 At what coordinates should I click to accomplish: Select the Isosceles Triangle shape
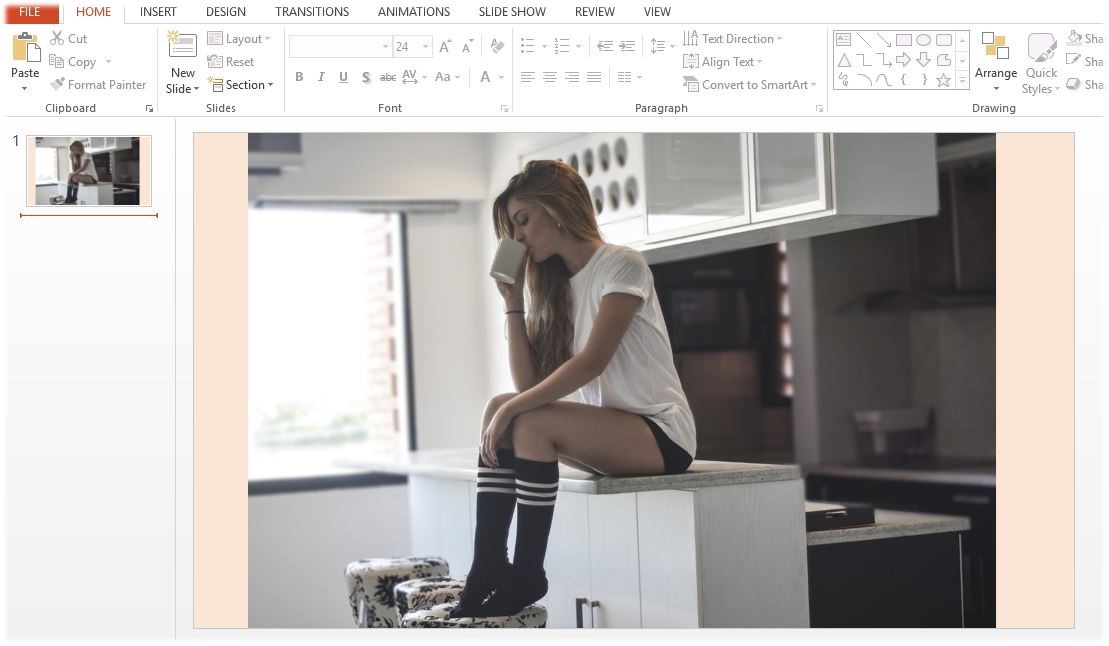point(843,60)
